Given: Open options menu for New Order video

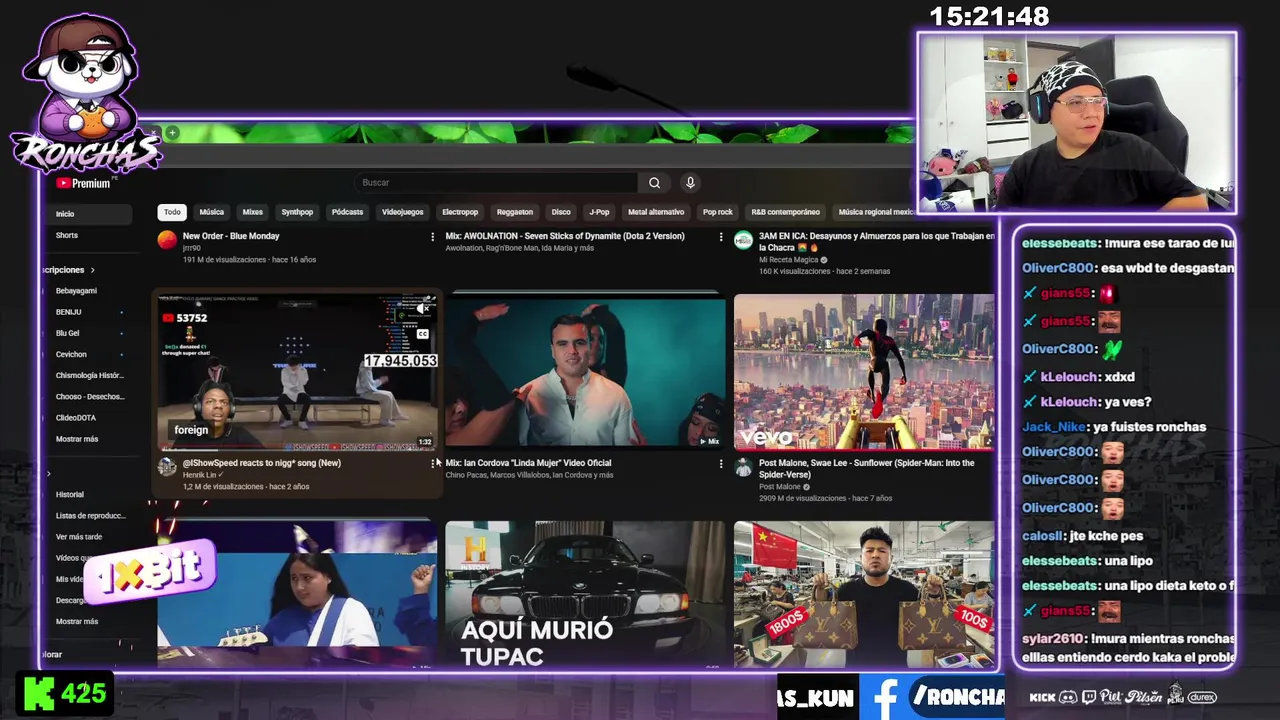Looking at the screenshot, I should 433,237.
